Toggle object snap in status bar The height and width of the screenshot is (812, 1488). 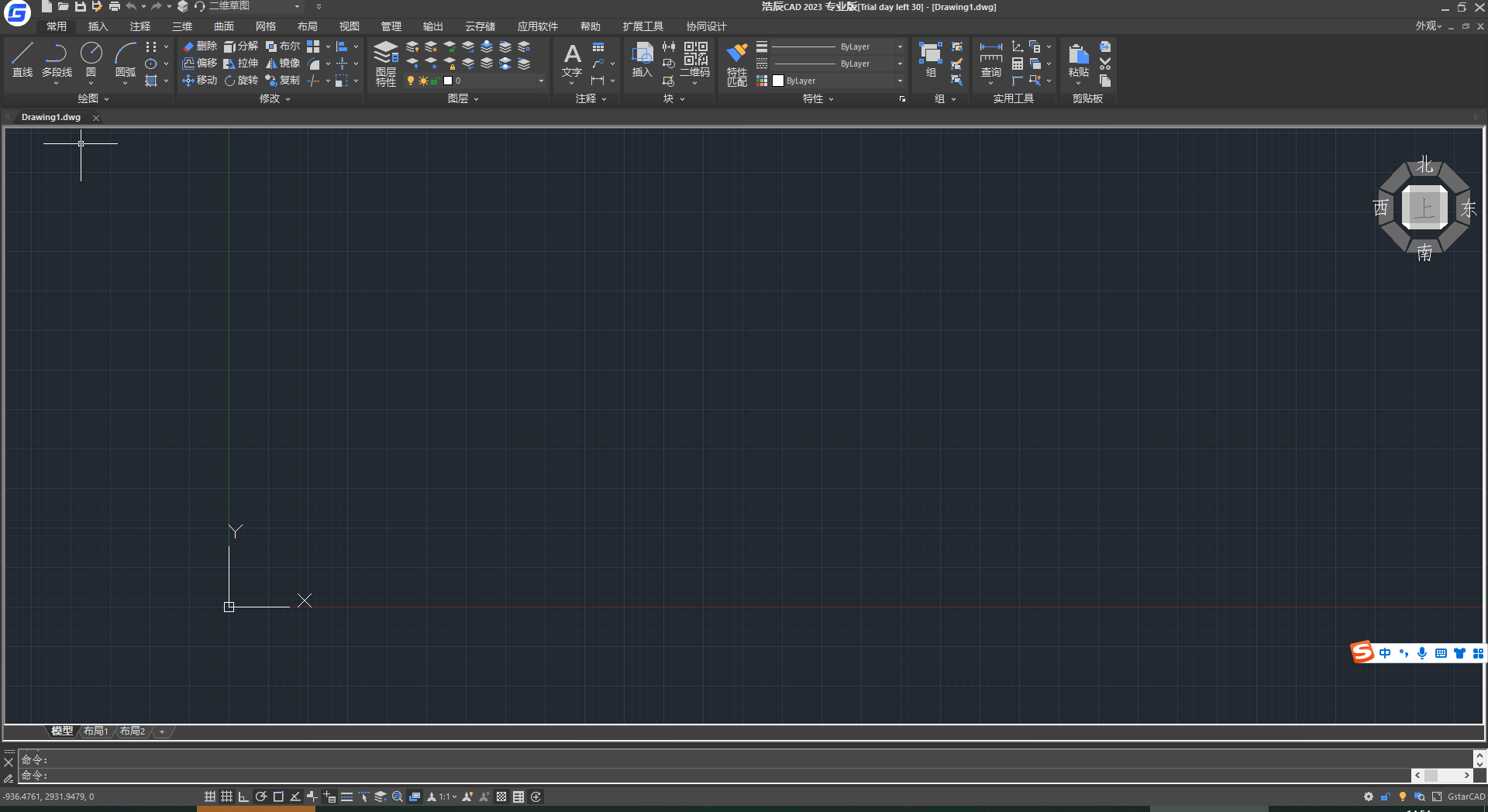tap(278, 797)
